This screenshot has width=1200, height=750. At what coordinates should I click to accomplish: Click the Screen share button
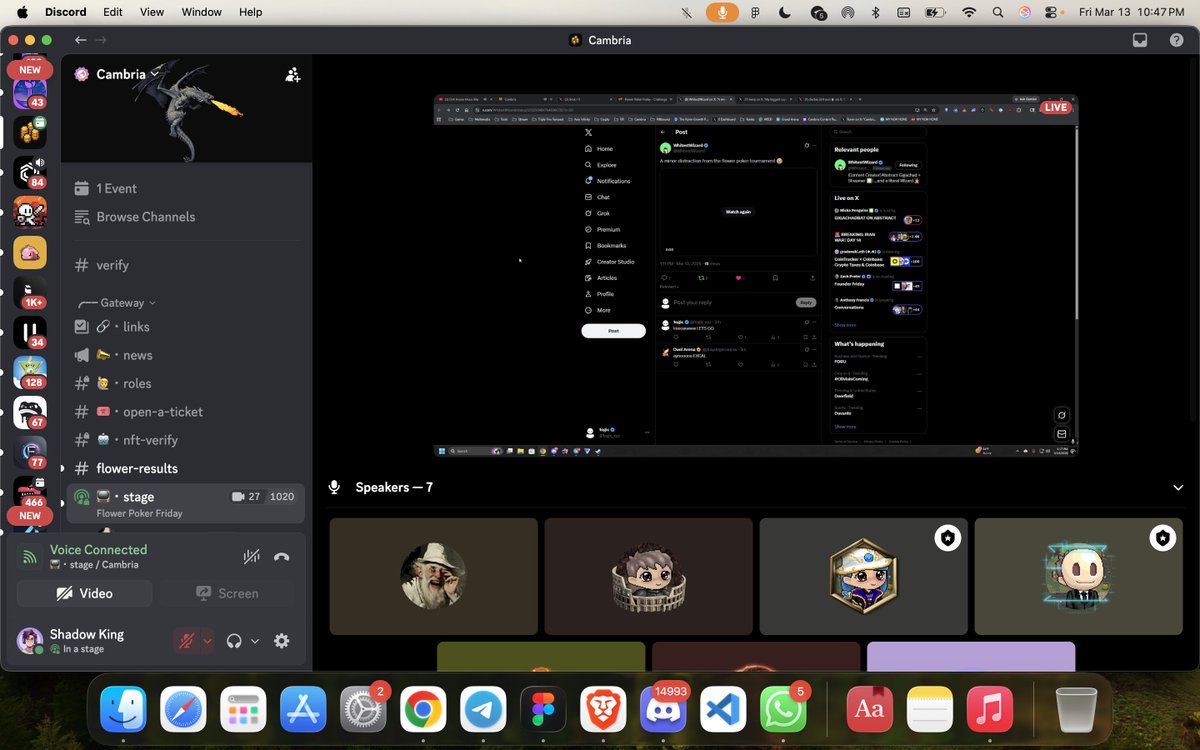tap(226, 593)
